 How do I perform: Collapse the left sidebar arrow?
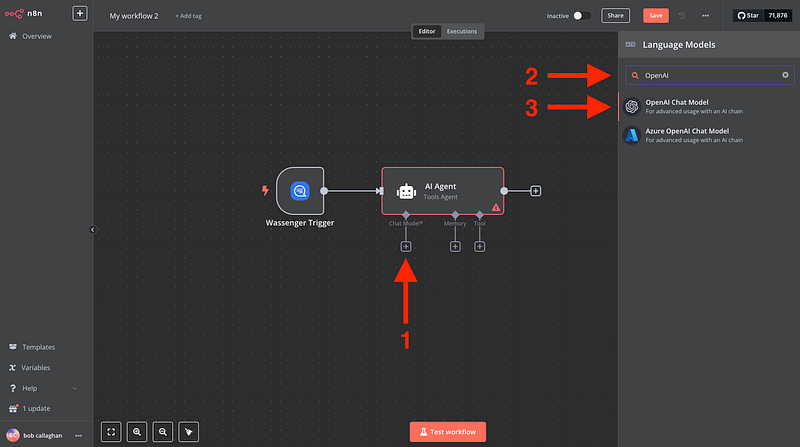[x=92, y=229]
